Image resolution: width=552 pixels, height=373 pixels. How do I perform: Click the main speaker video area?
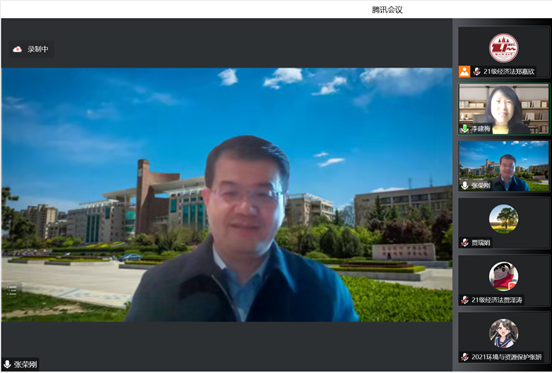(227, 195)
